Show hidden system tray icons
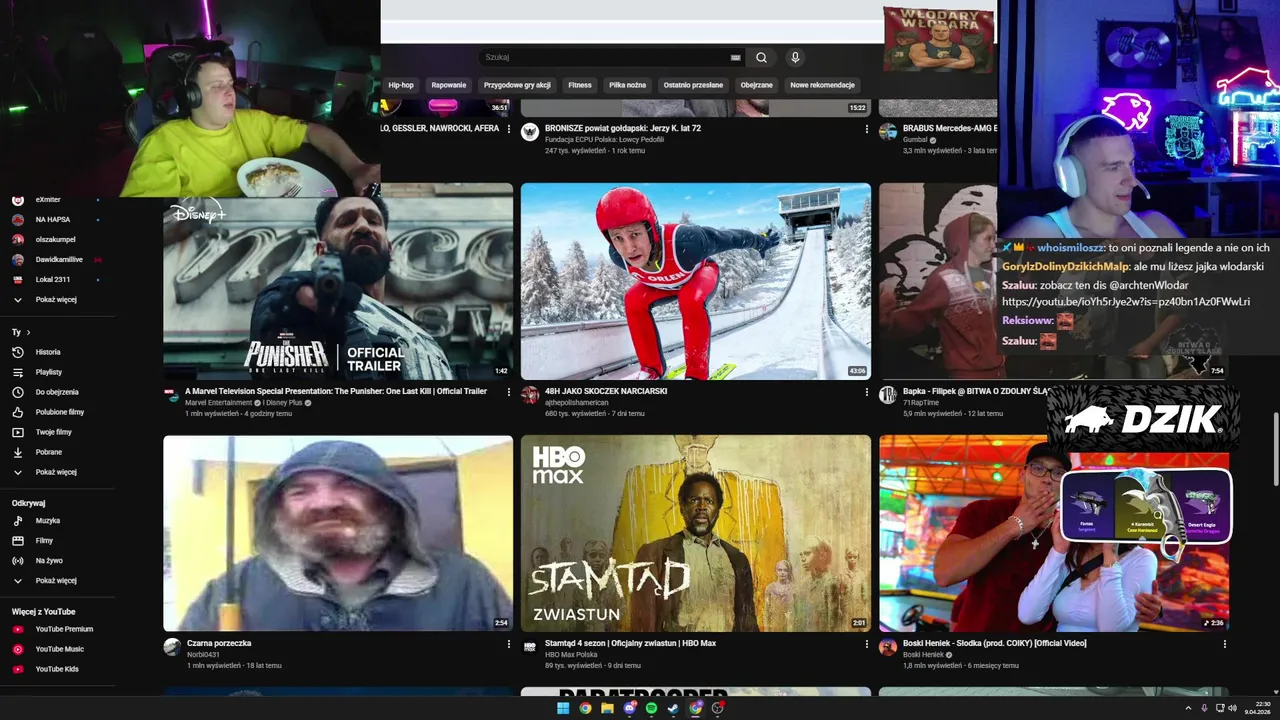 coord(1187,708)
